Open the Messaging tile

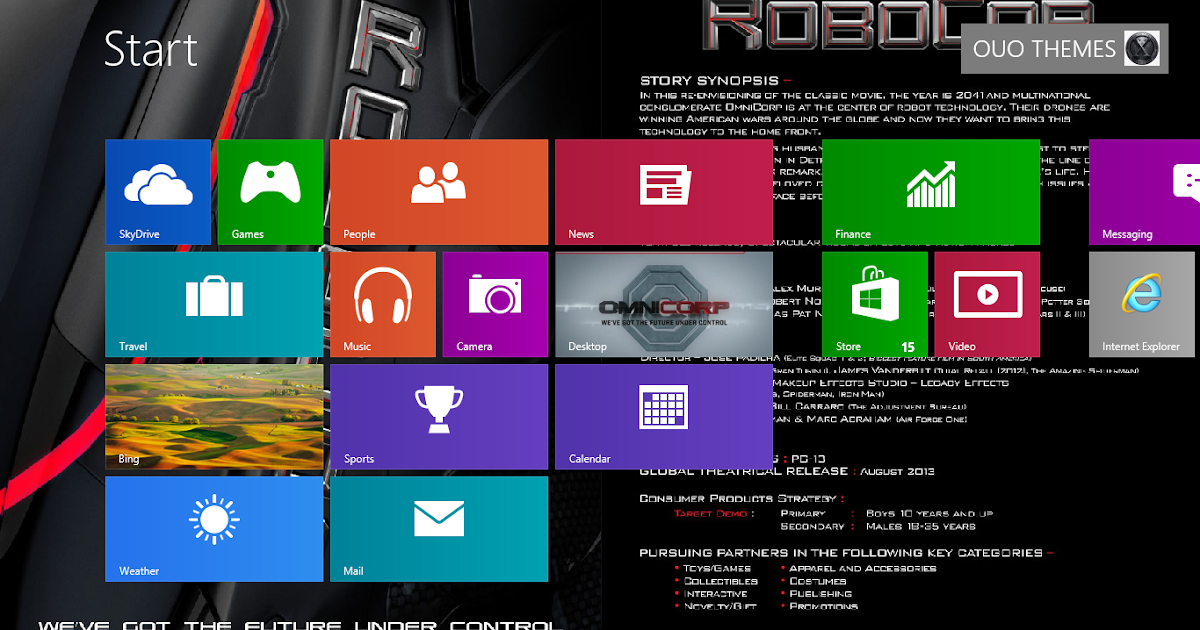point(1144,192)
